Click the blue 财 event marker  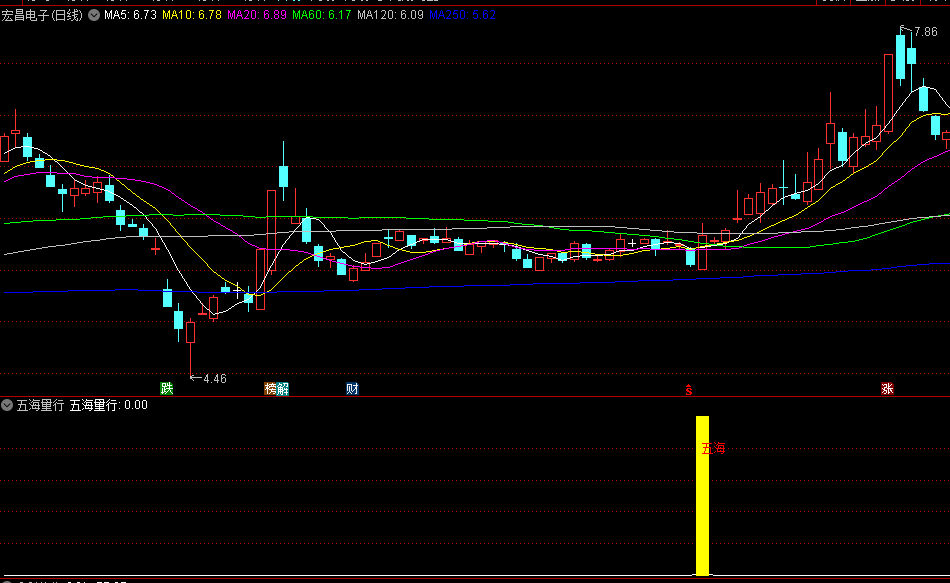[352, 388]
